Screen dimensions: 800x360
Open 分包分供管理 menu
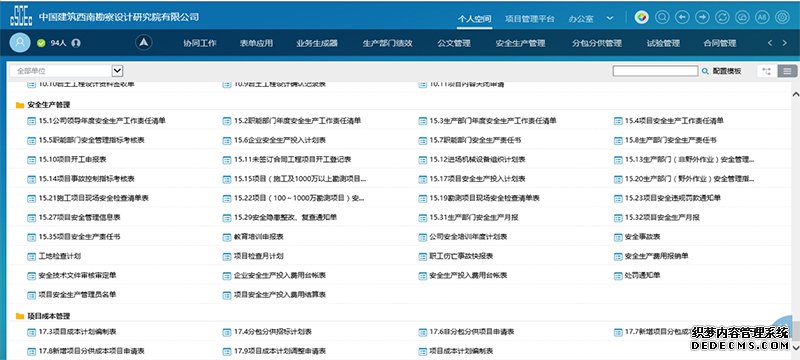[597, 43]
